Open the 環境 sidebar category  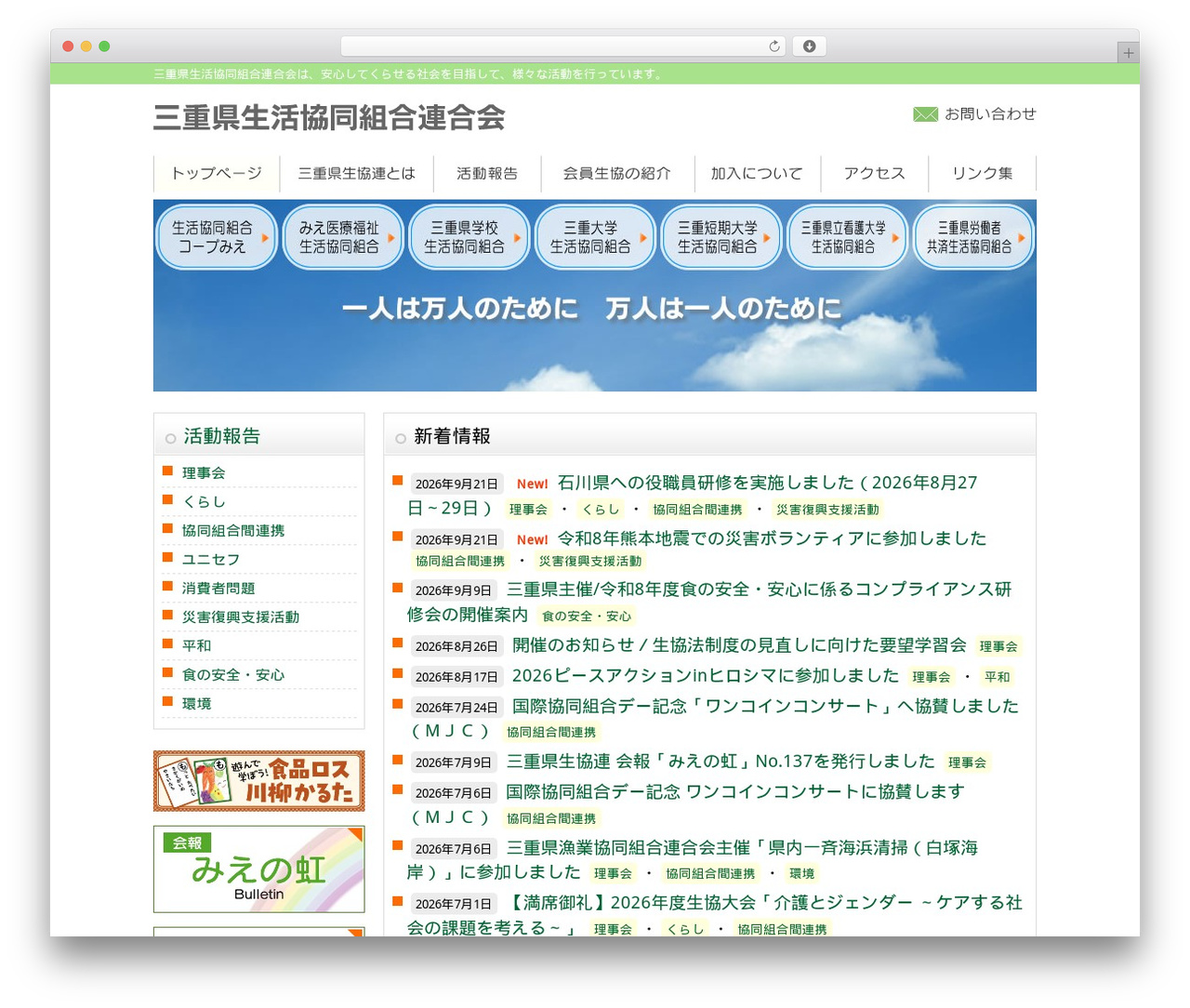[196, 704]
